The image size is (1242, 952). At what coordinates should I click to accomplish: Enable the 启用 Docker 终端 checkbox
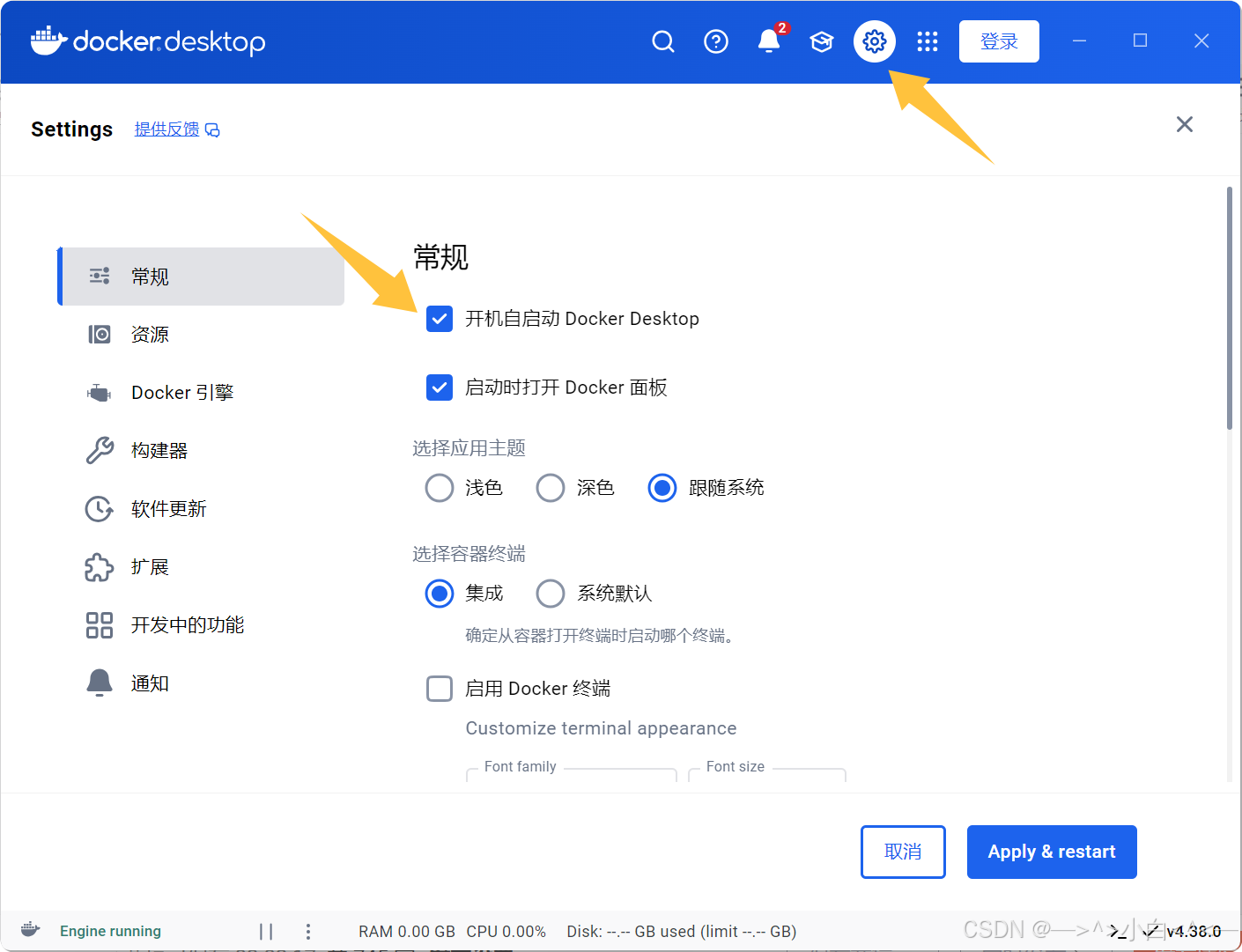click(440, 689)
